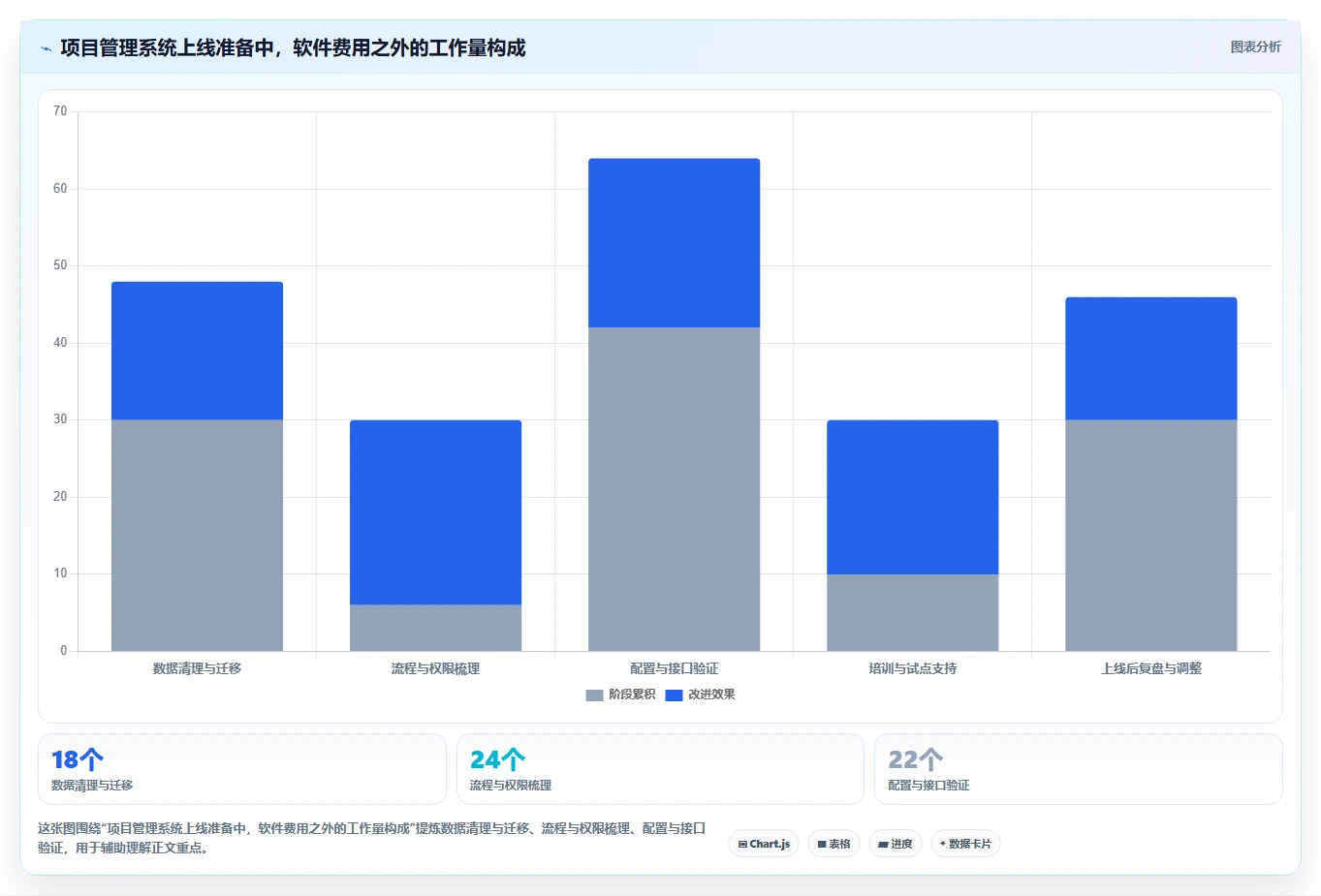This screenshot has width=1321, height=896.
Task: Click the x-axis label 培训与试点支持
Action: pos(912,668)
